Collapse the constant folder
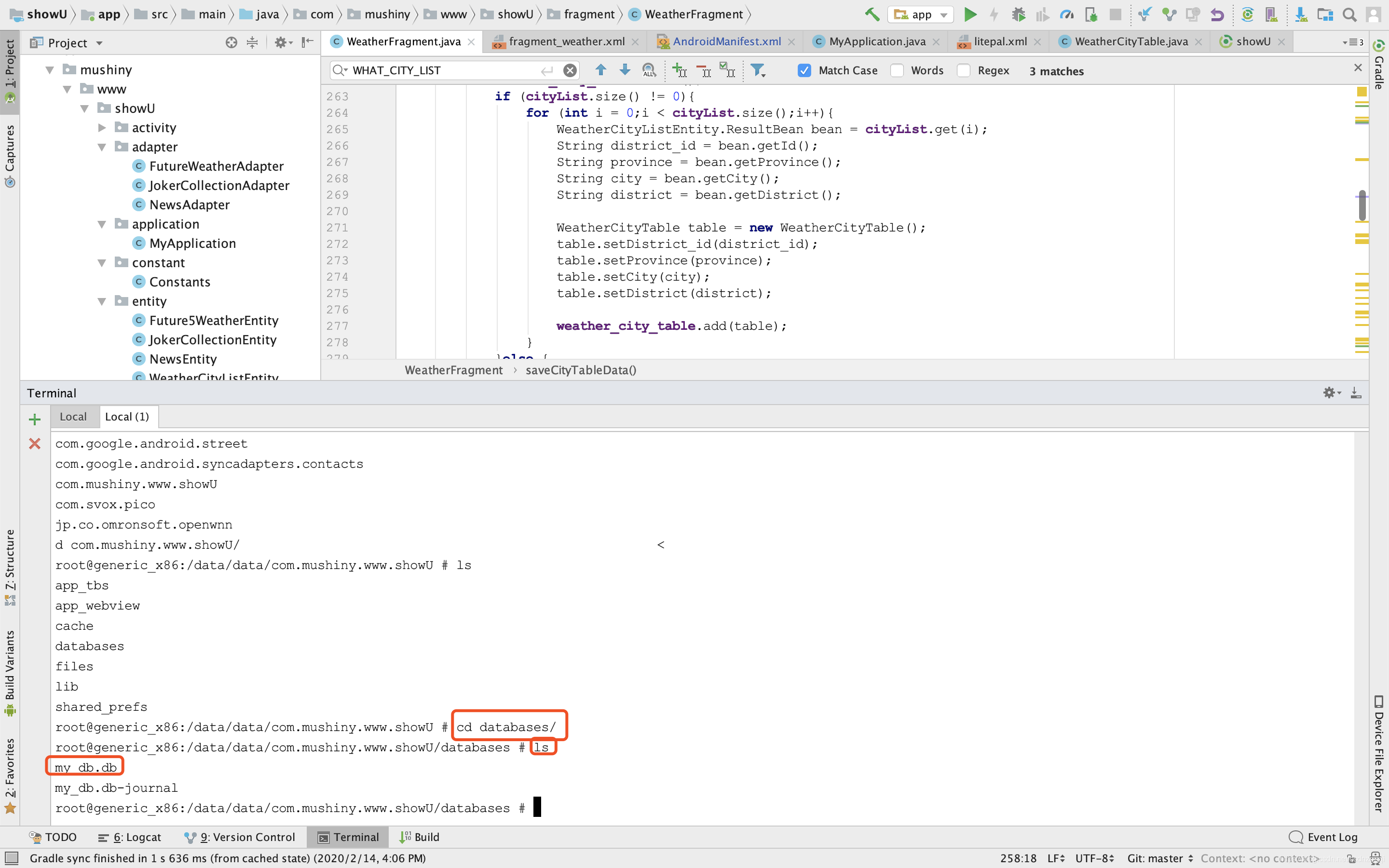 coord(102,263)
